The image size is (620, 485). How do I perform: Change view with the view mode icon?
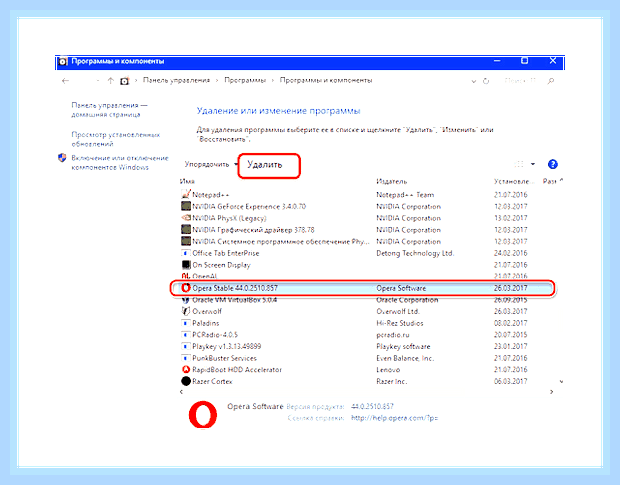point(519,164)
